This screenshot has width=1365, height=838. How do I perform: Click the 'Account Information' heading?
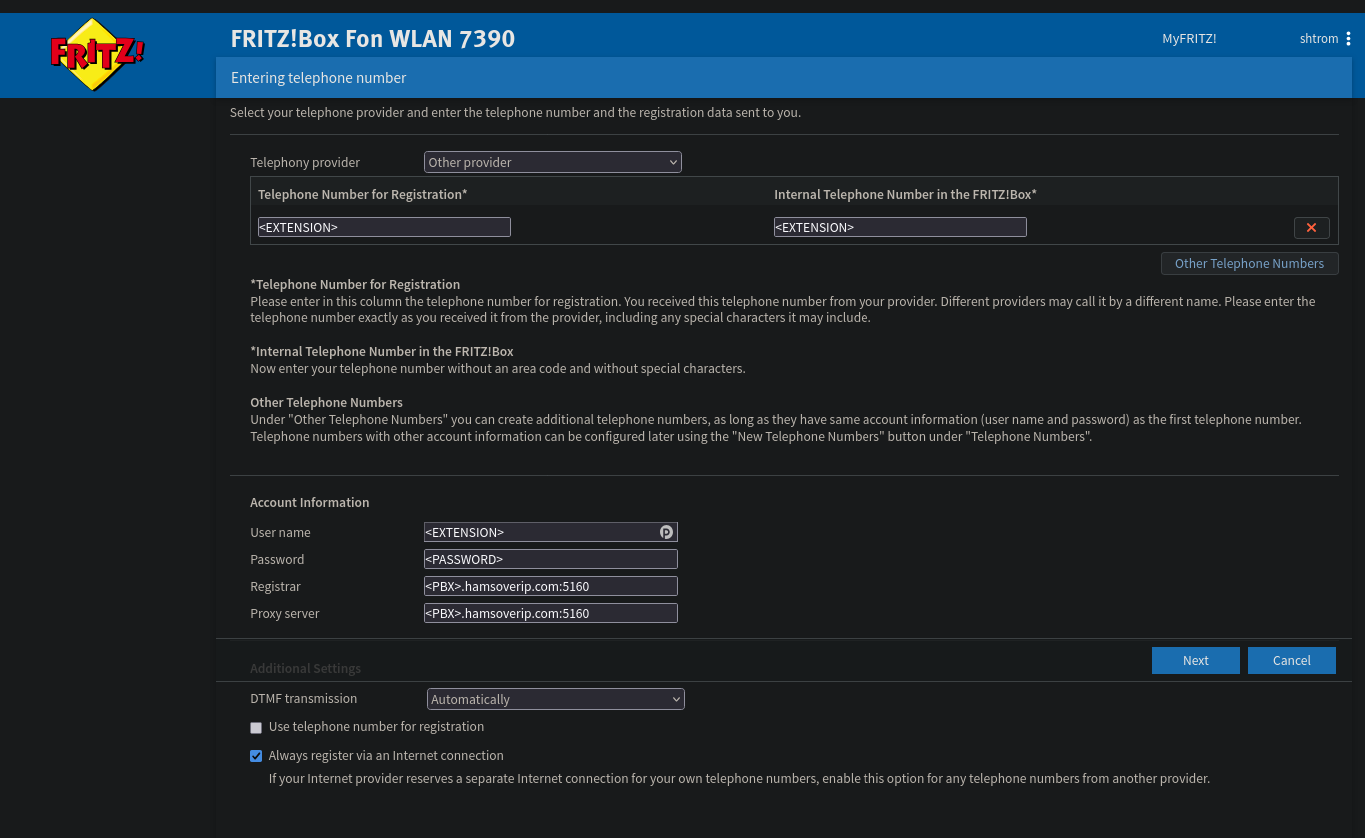tap(310, 503)
